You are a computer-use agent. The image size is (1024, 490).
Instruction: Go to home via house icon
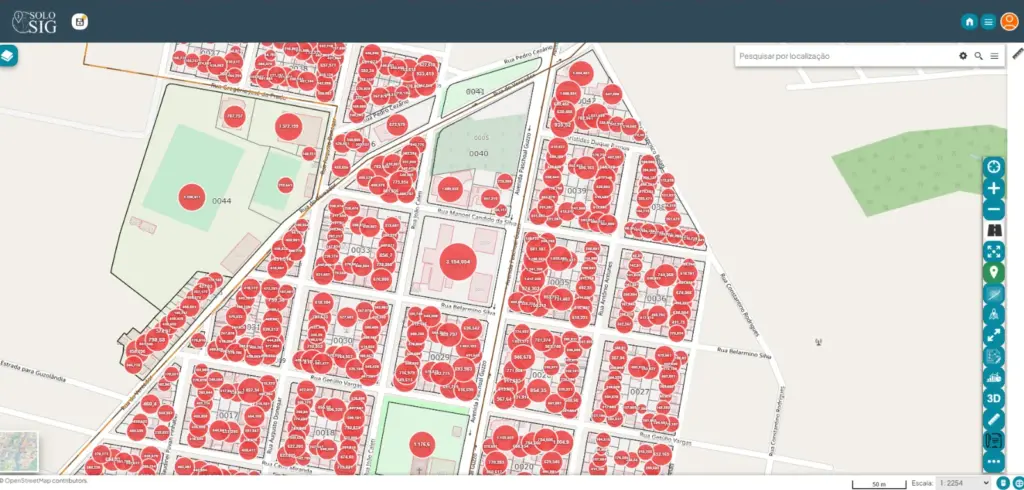coord(969,22)
